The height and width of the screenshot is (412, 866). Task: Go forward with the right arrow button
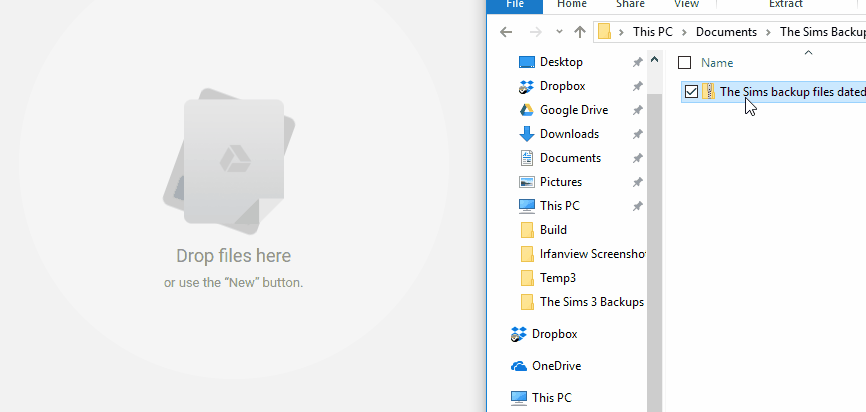(535, 32)
